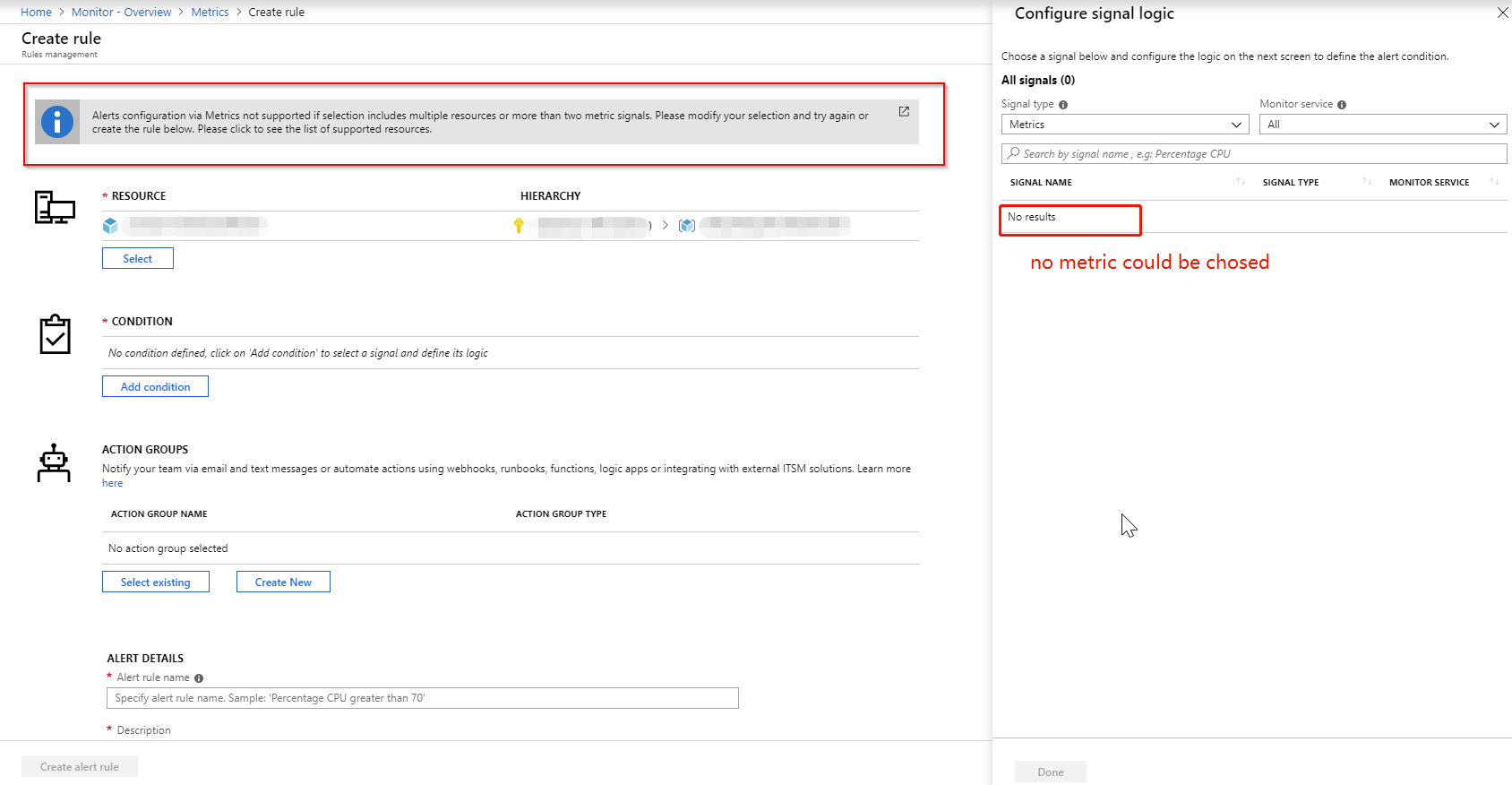This screenshot has width=1512, height=785.
Task: Click the ACTION GROUP TYPE column header
Action: [561, 514]
